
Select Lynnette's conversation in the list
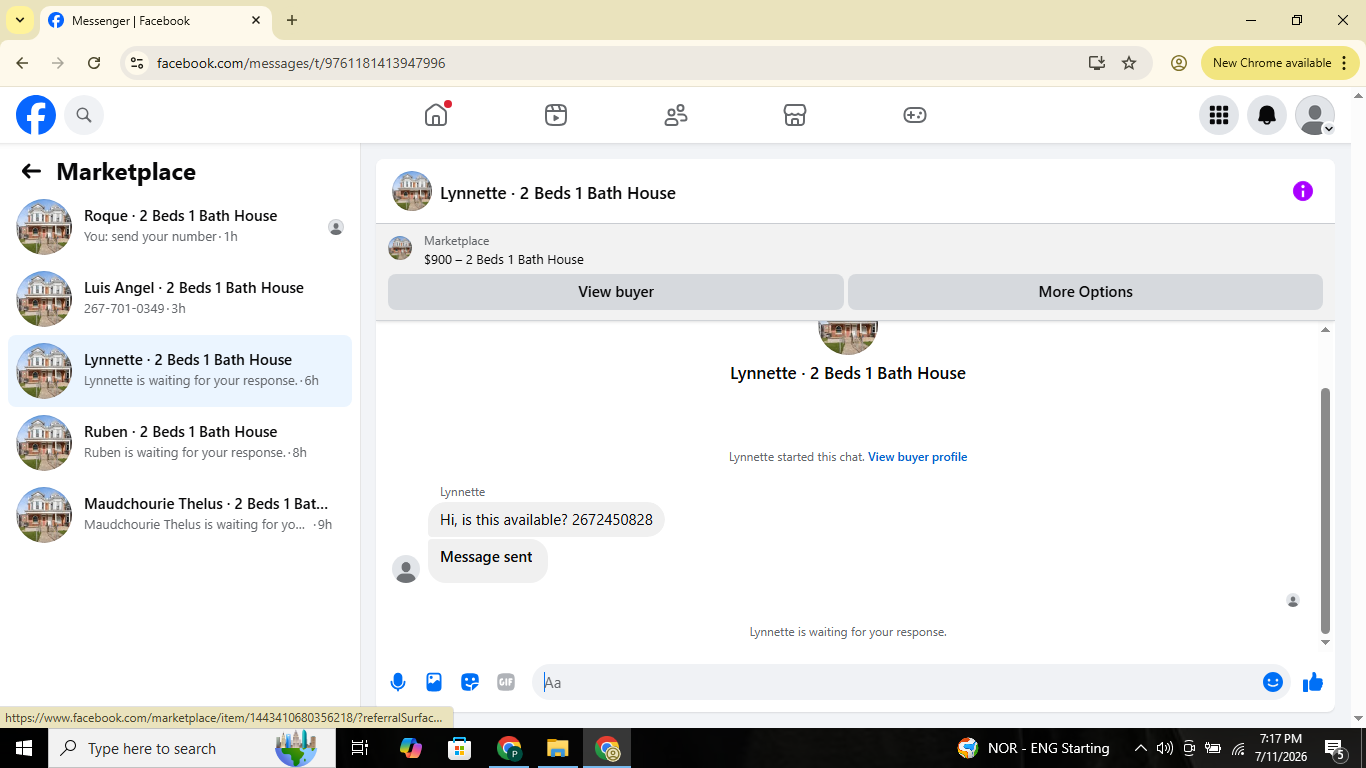pos(180,371)
